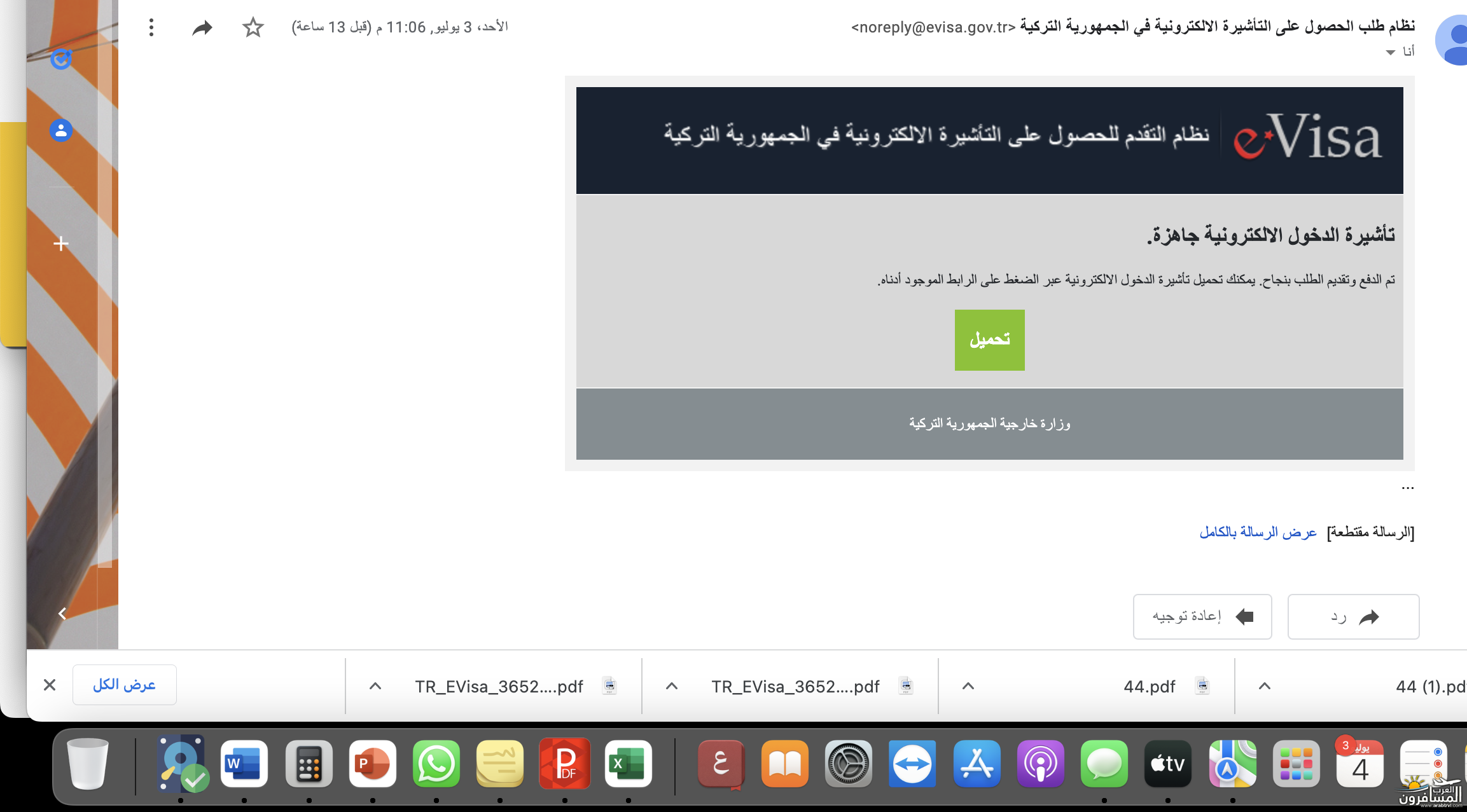The width and height of the screenshot is (1467, 812).
Task: Click the reply arrow icon in email header
Action: tap(202, 27)
